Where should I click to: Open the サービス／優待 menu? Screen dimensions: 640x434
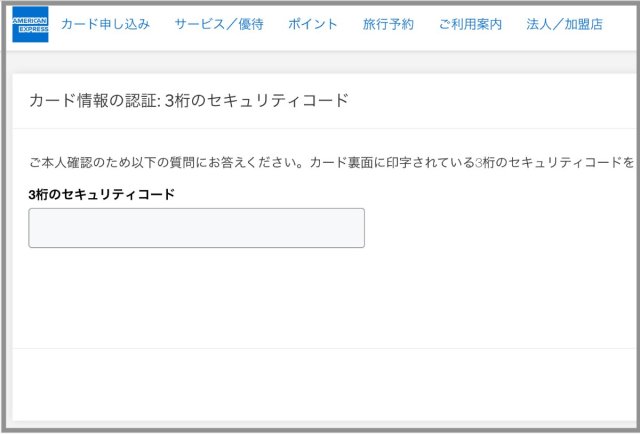tap(218, 24)
